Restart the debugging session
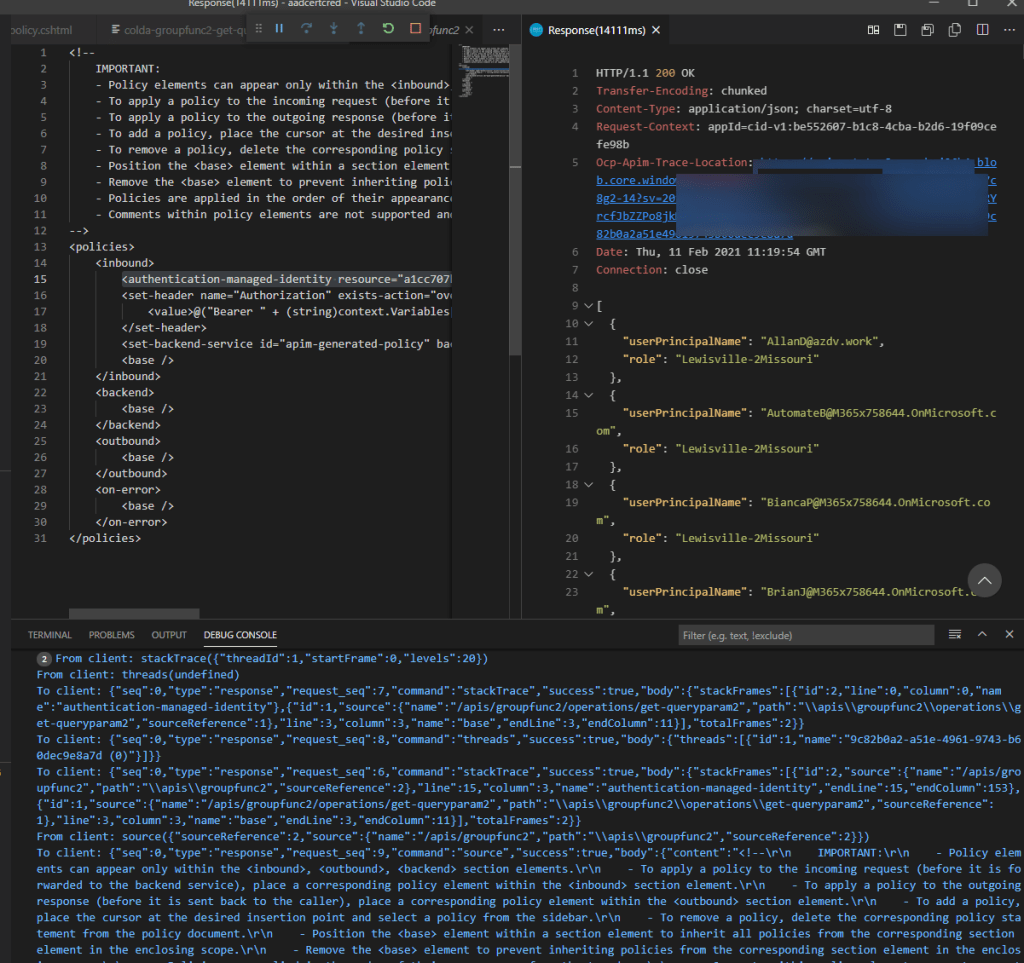The height and width of the screenshot is (963, 1024). 388,29
